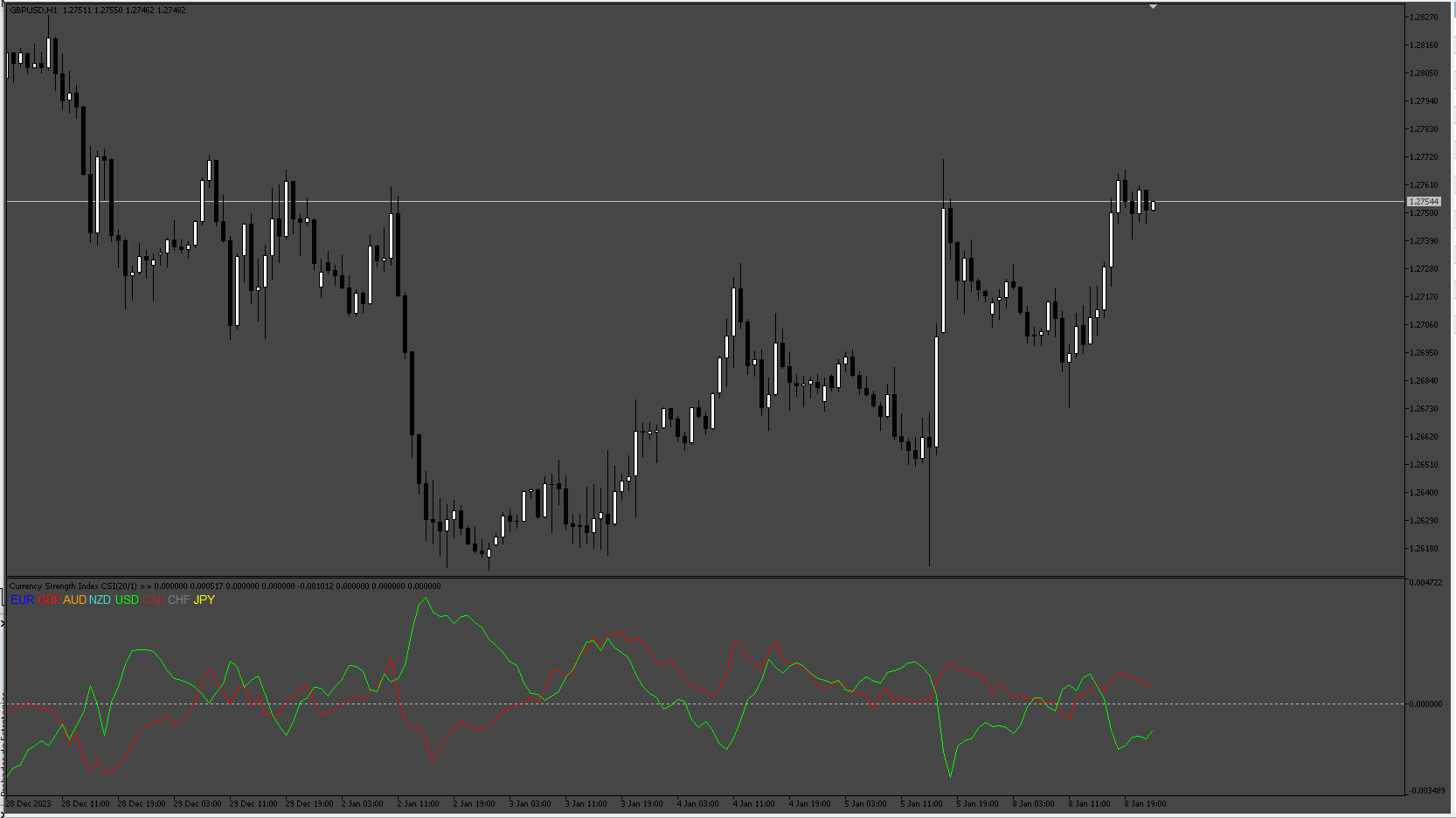Select the CAD currency label
Viewport: 1456px width, 818px height.
[154, 600]
